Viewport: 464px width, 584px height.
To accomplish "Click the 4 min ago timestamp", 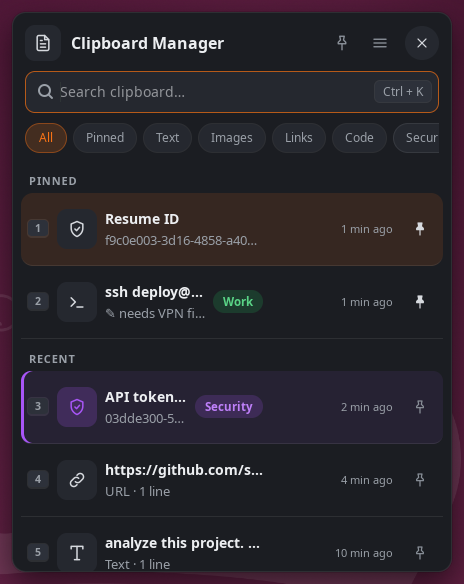I will (366, 480).
